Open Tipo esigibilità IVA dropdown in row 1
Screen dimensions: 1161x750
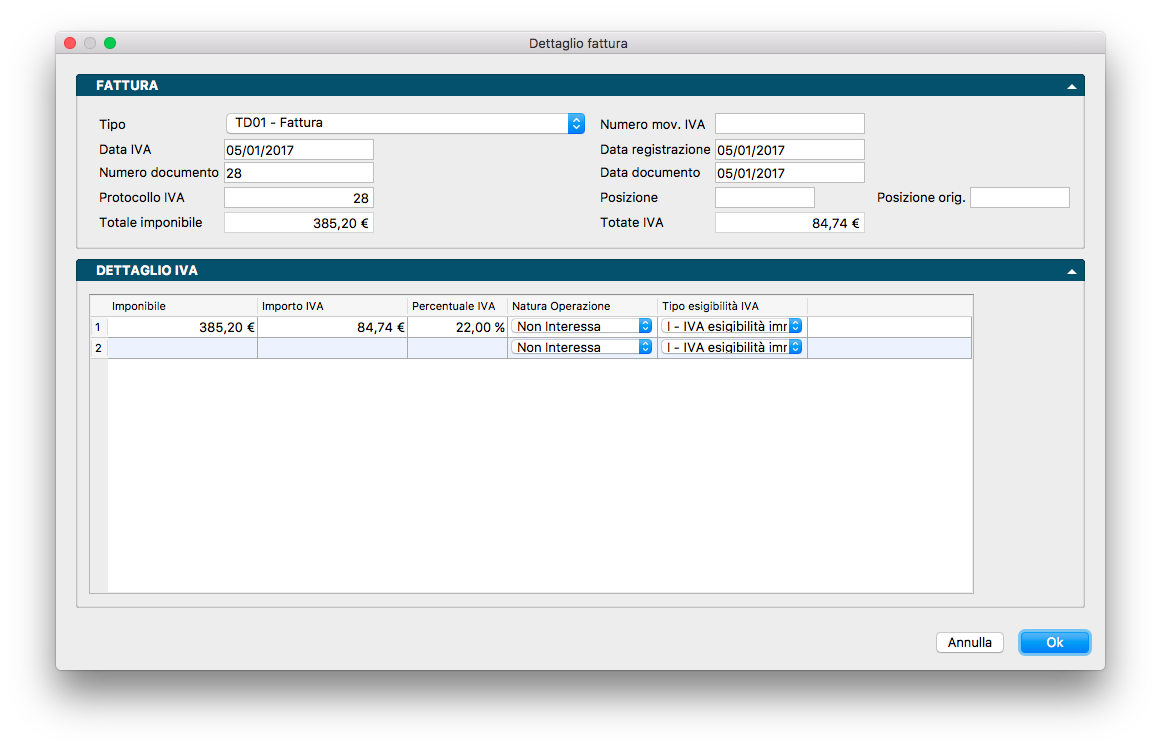[732, 326]
